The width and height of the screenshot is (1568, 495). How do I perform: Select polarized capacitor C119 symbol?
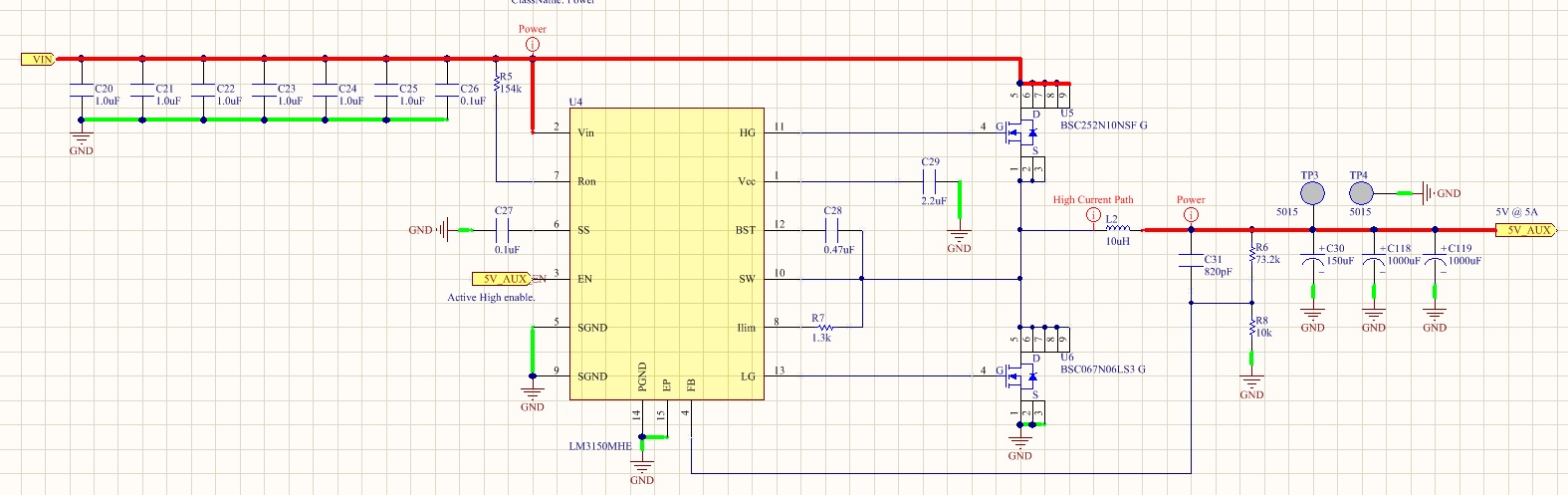click(1435, 261)
